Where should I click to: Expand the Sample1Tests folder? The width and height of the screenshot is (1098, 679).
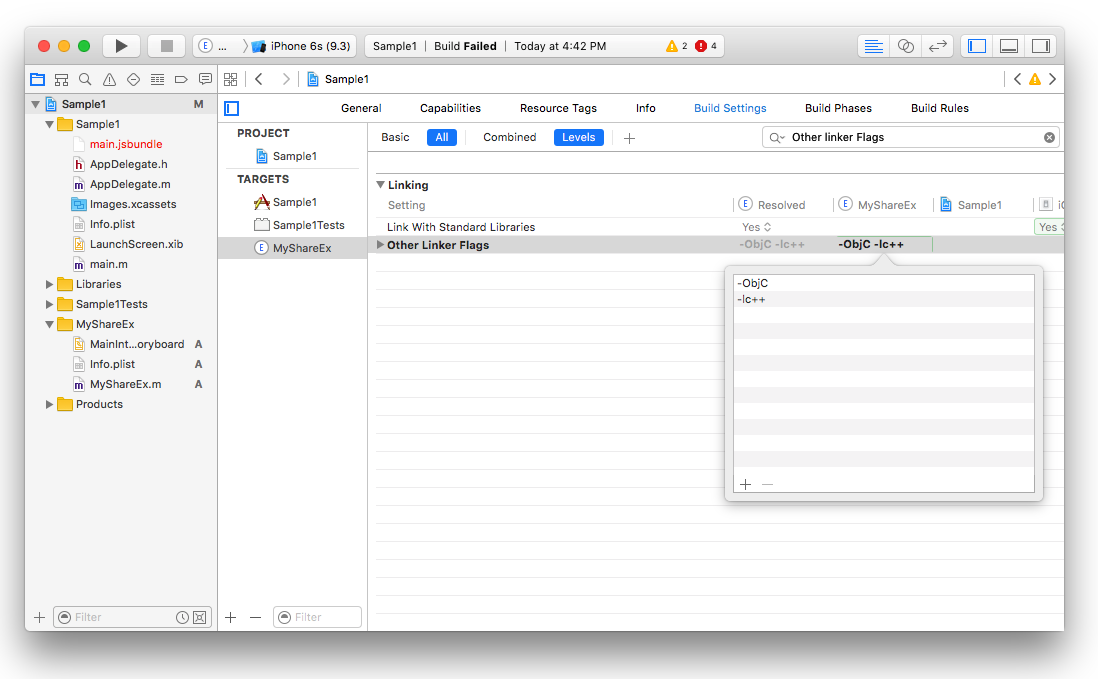point(49,304)
